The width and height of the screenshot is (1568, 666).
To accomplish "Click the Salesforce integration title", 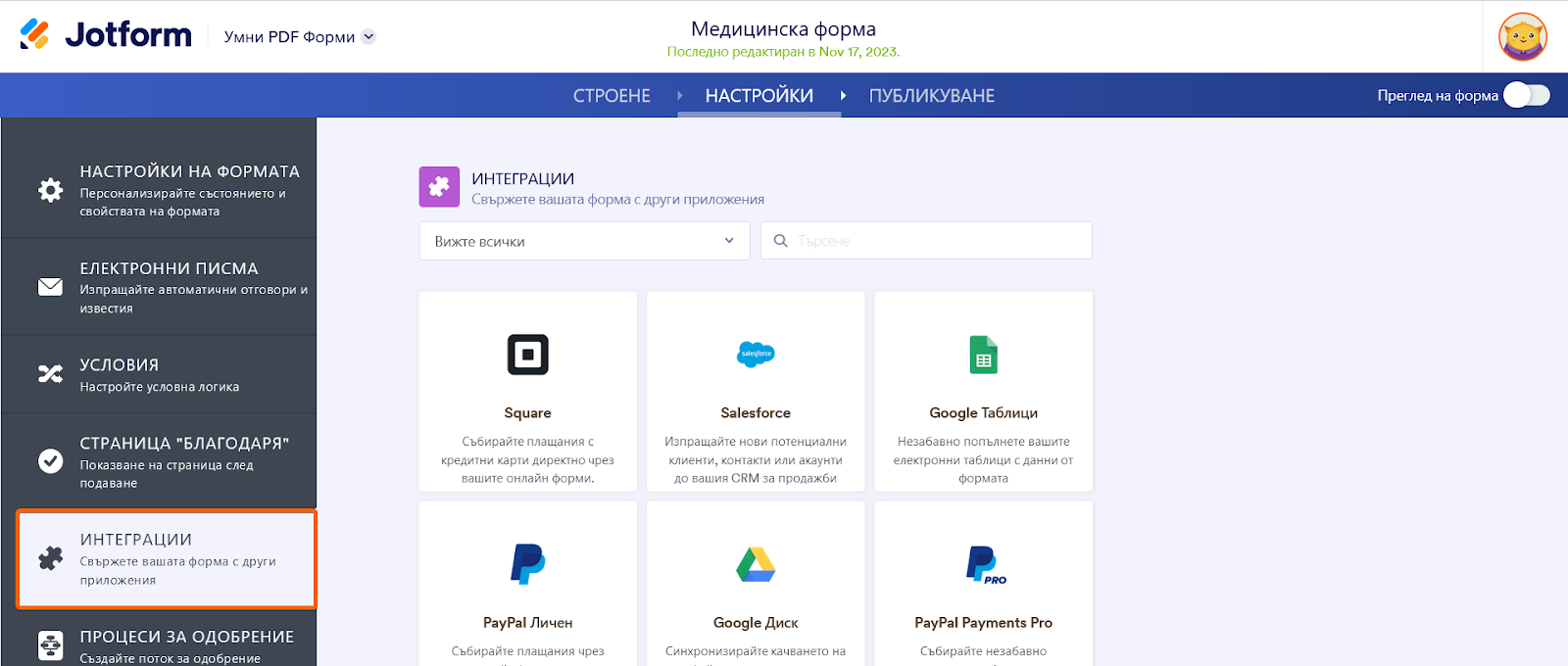I will click(756, 413).
